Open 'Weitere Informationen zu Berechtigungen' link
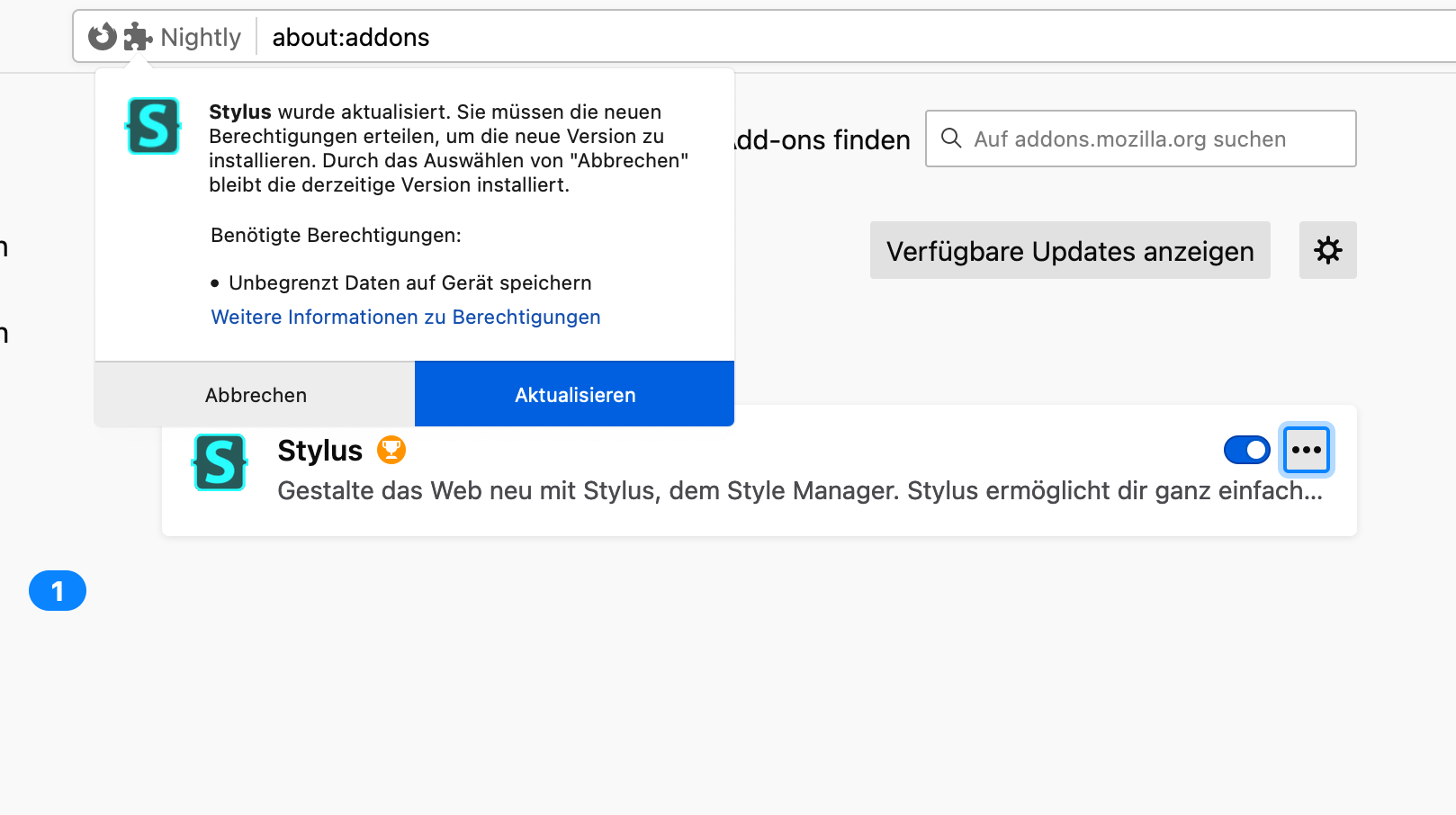 click(406, 318)
